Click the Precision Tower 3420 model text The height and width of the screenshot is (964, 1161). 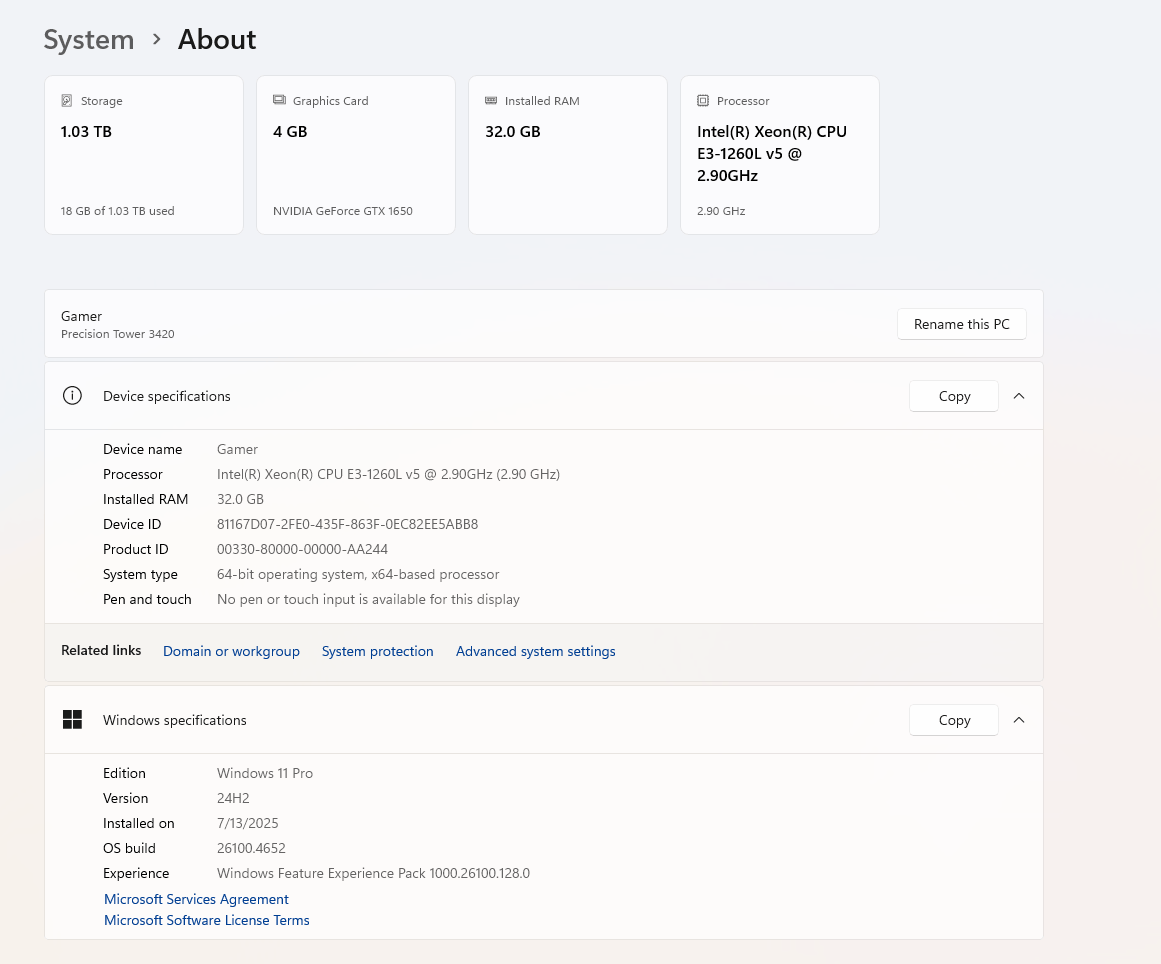pyautogui.click(x=118, y=334)
